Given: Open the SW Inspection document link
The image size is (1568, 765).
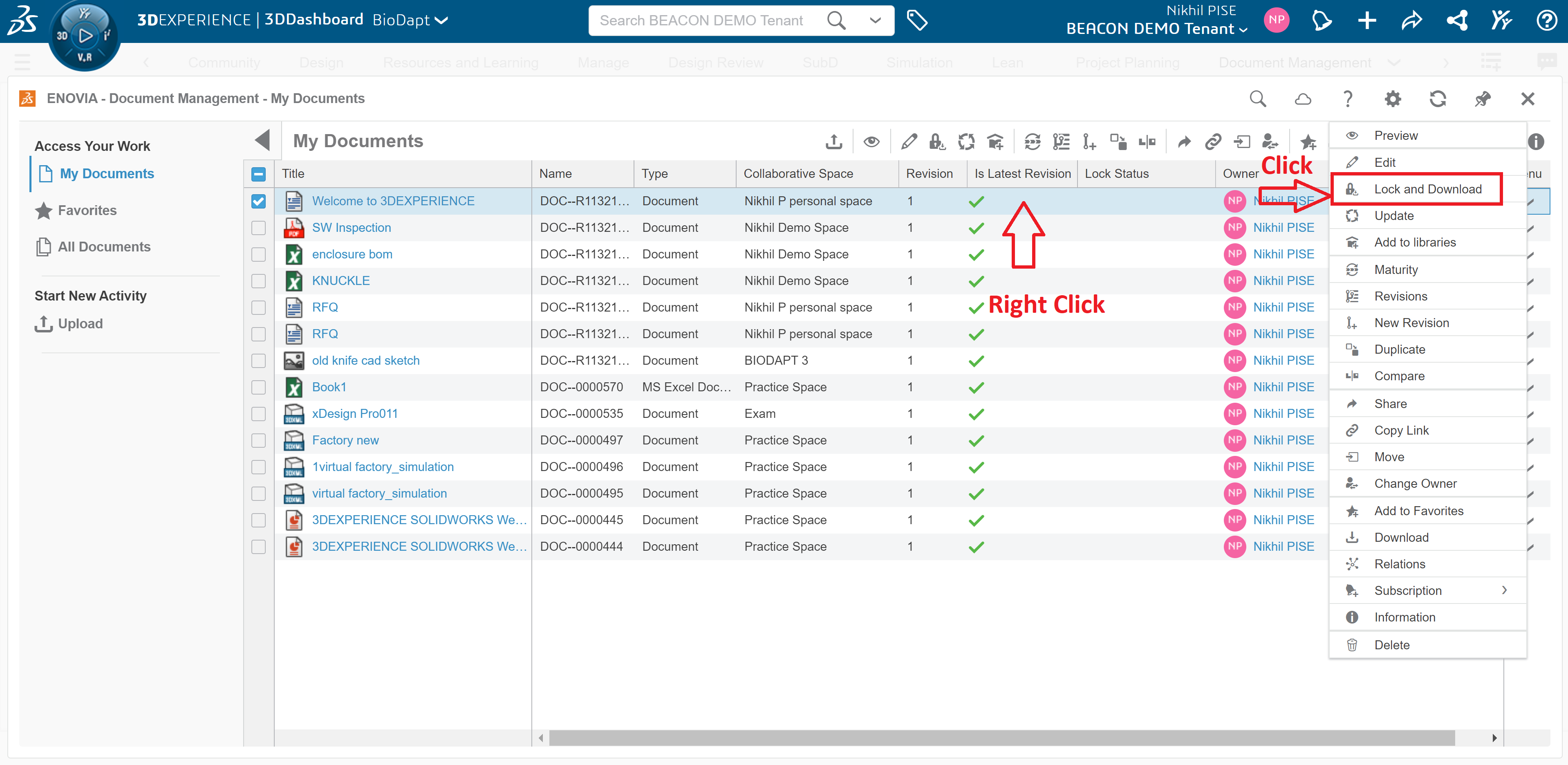Looking at the screenshot, I should click(351, 228).
